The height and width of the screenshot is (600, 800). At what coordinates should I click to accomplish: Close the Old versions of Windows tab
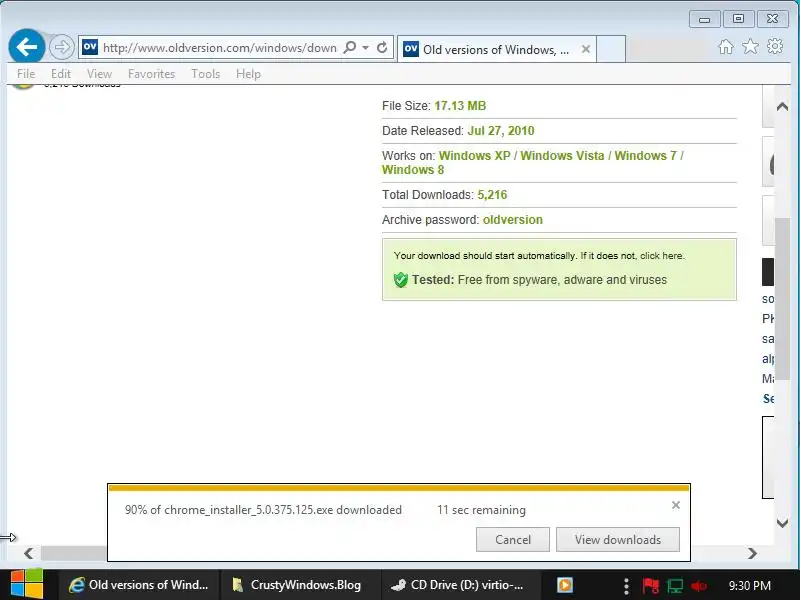pos(586,49)
